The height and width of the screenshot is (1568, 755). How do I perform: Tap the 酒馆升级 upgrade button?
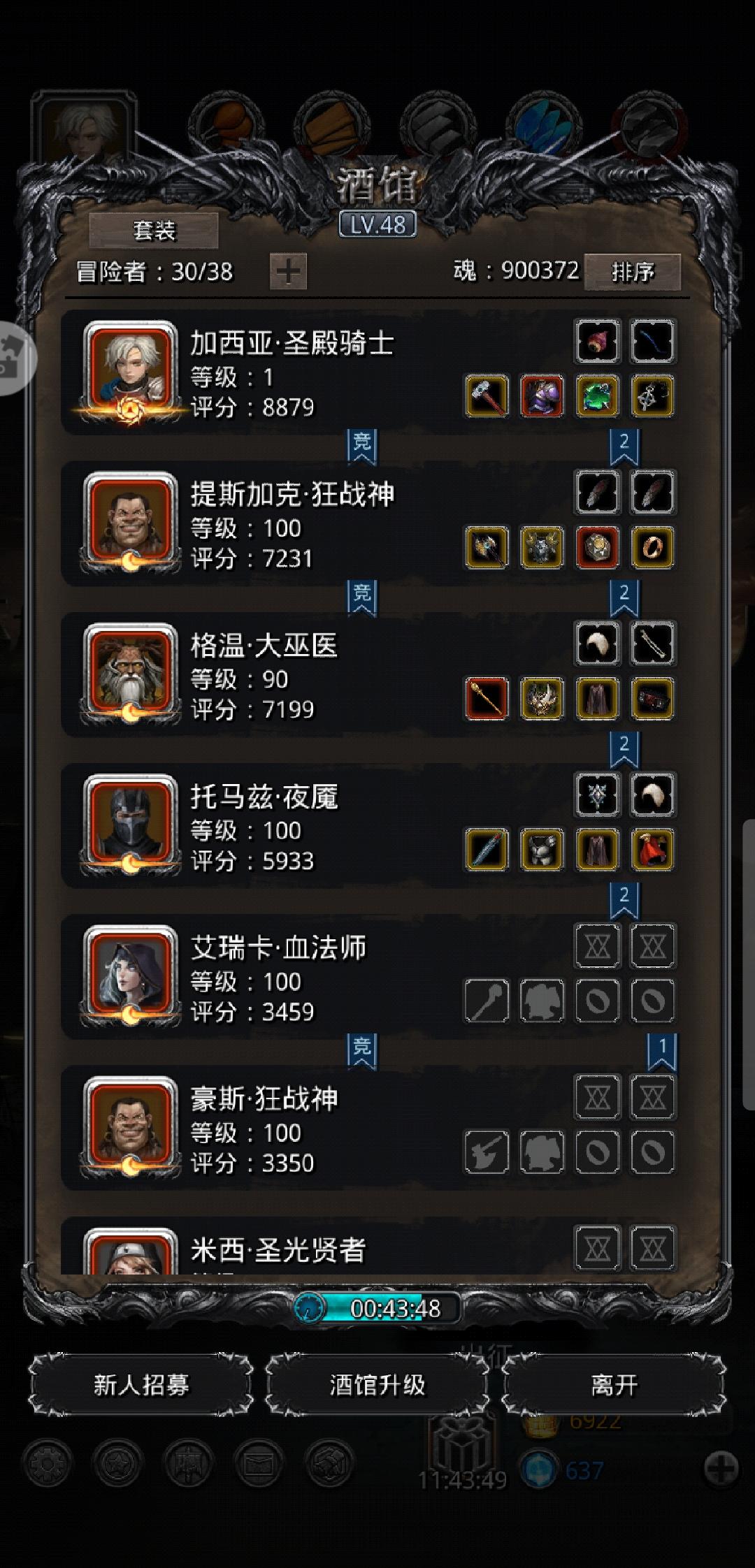377,1385
